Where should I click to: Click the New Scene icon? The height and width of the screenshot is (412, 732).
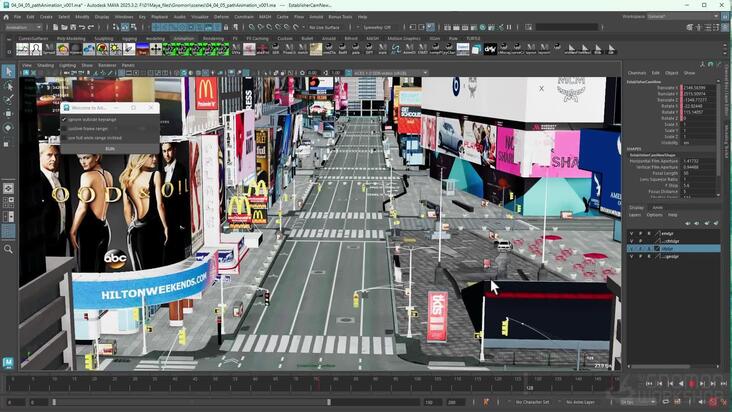(x=55, y=28)
